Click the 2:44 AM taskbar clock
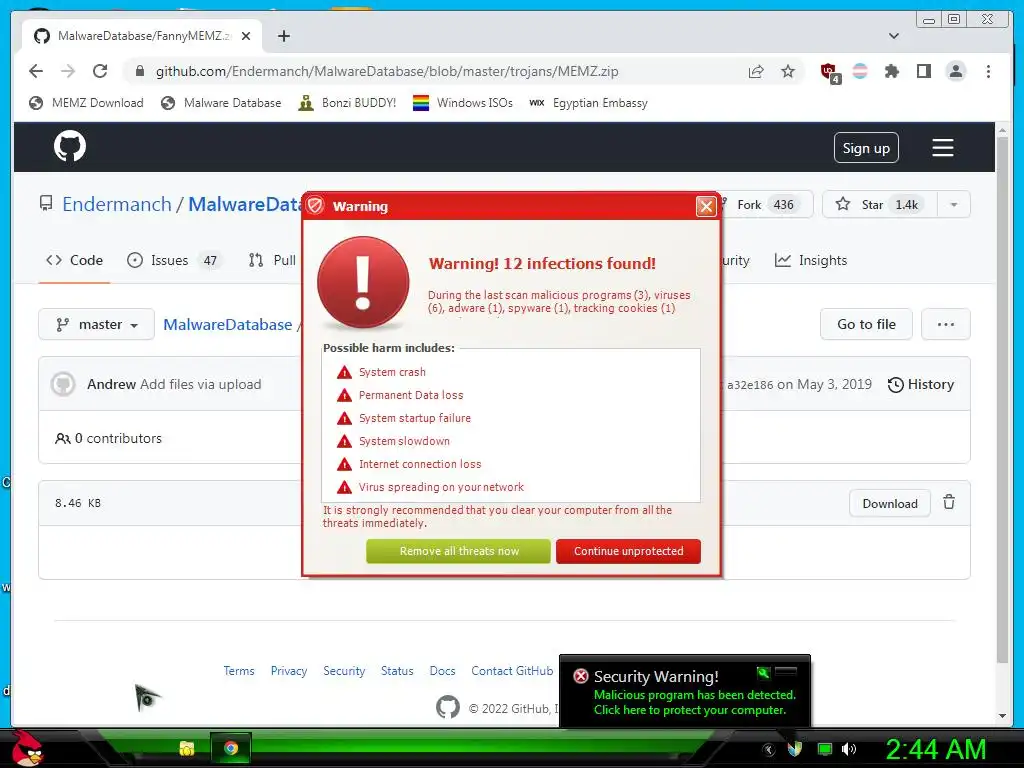This screenshot has width=1024, height=768. (x=935, y=749)
